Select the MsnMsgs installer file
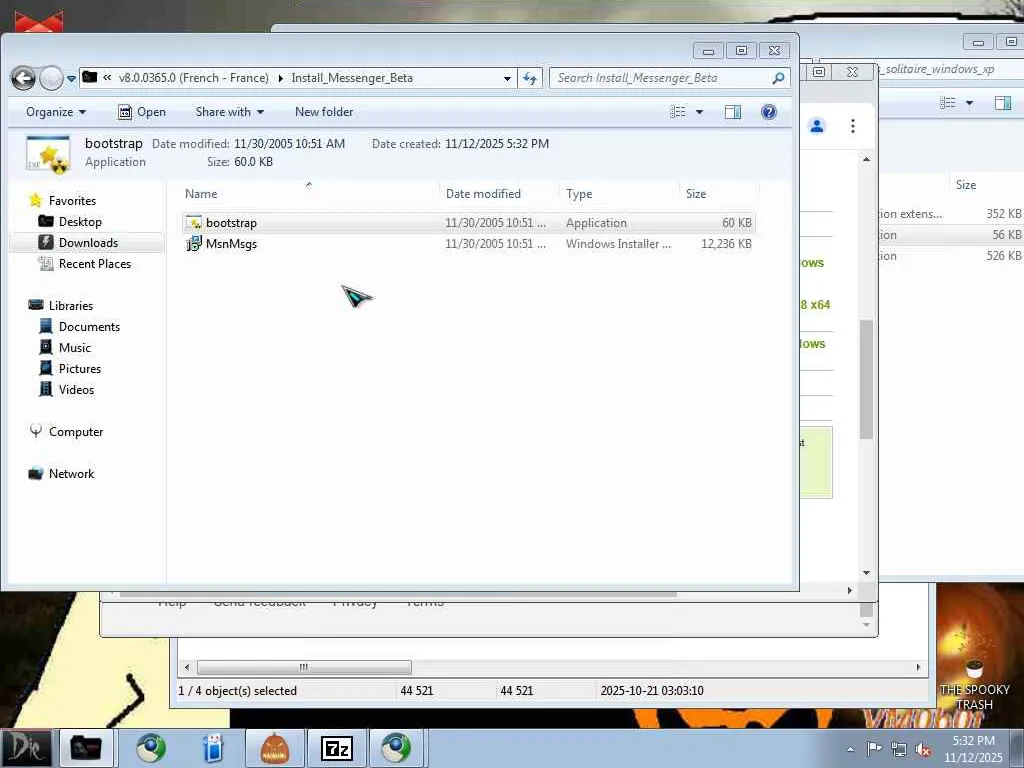The image size is (1024, 768). [x=468, y=244]
